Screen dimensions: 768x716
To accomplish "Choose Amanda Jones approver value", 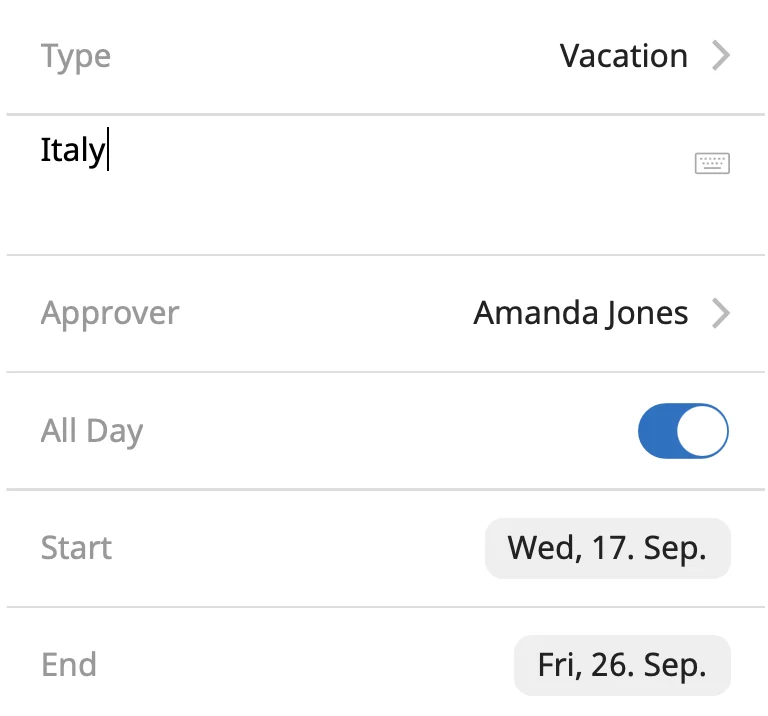I will click(581, 313).
